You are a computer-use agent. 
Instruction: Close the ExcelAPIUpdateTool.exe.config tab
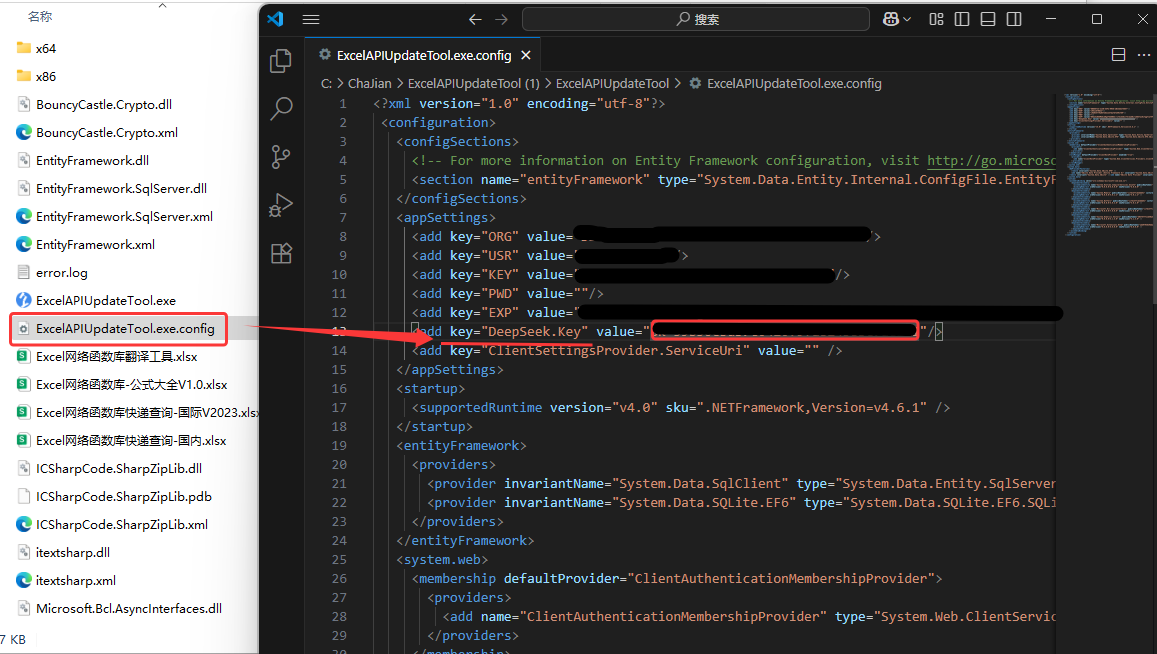[x=526, y=55]
